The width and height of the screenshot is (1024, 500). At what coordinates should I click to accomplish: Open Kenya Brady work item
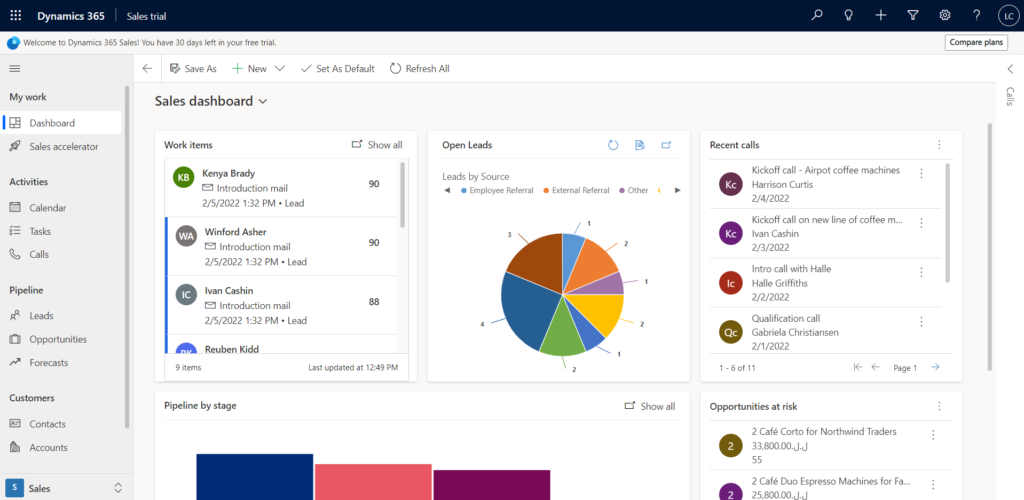click(x=281, y=188)
